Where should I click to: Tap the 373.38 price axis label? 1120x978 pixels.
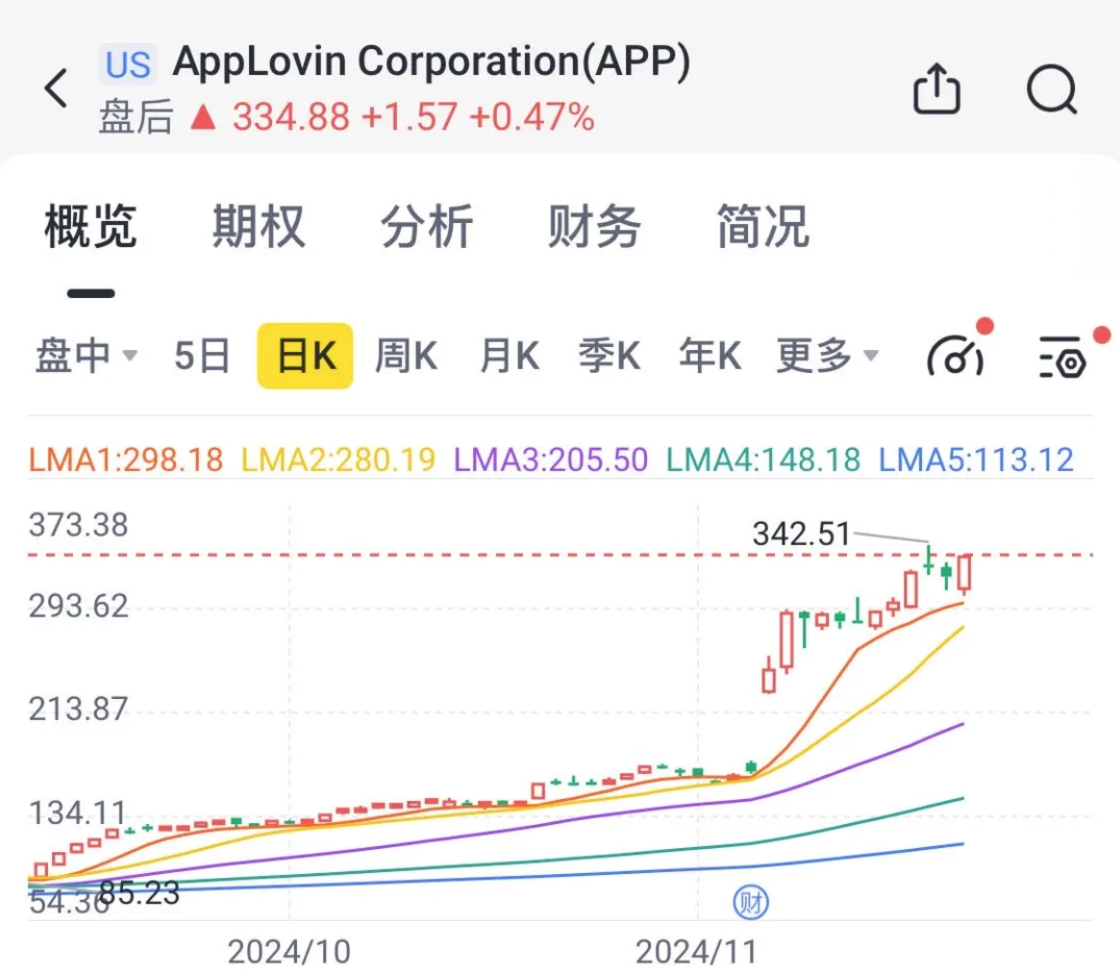coord(79,525)
